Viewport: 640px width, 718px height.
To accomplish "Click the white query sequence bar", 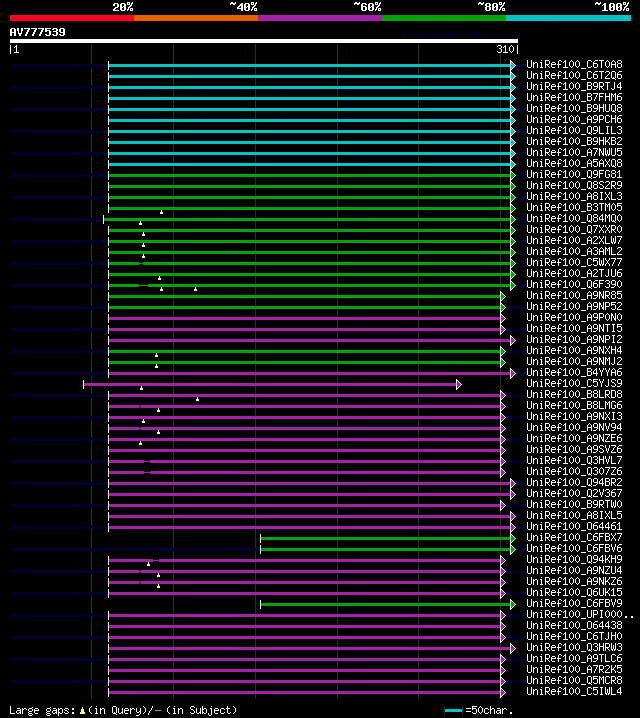I will tap(264, 41).
